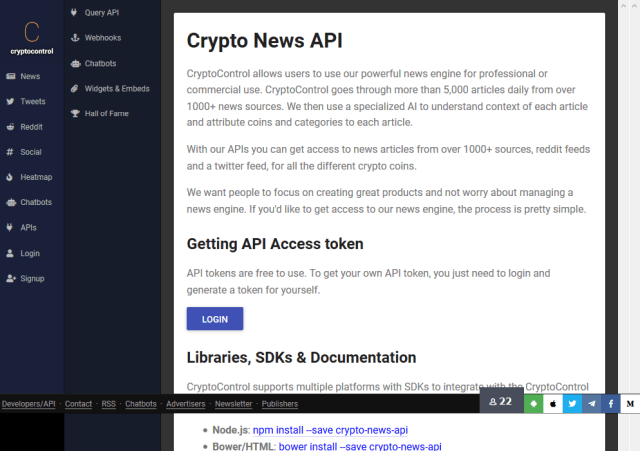Click the Developers/API footer link
The image size is (640, 451).
coord(29,404)
